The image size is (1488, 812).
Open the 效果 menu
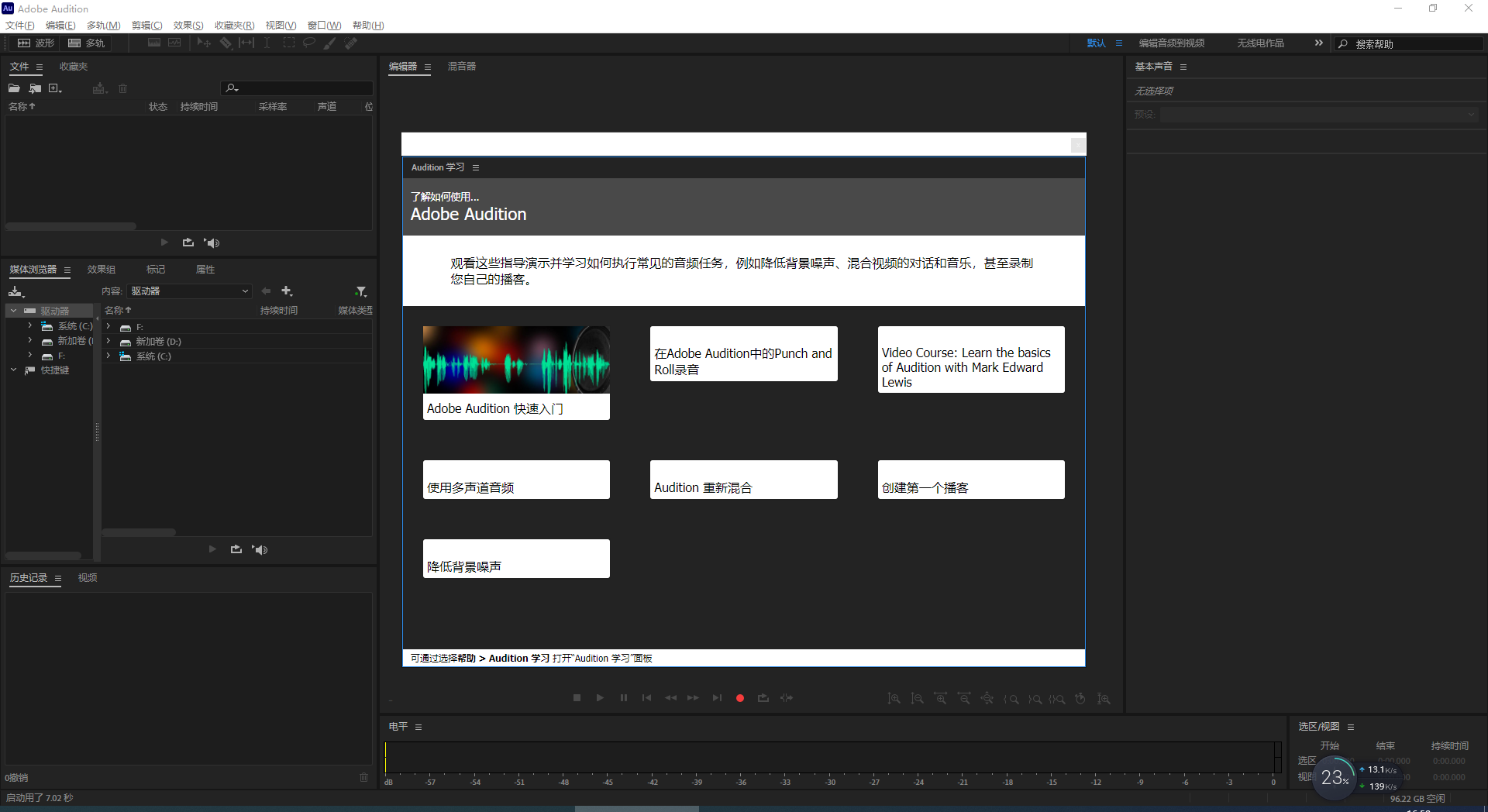tap(188, 25)
